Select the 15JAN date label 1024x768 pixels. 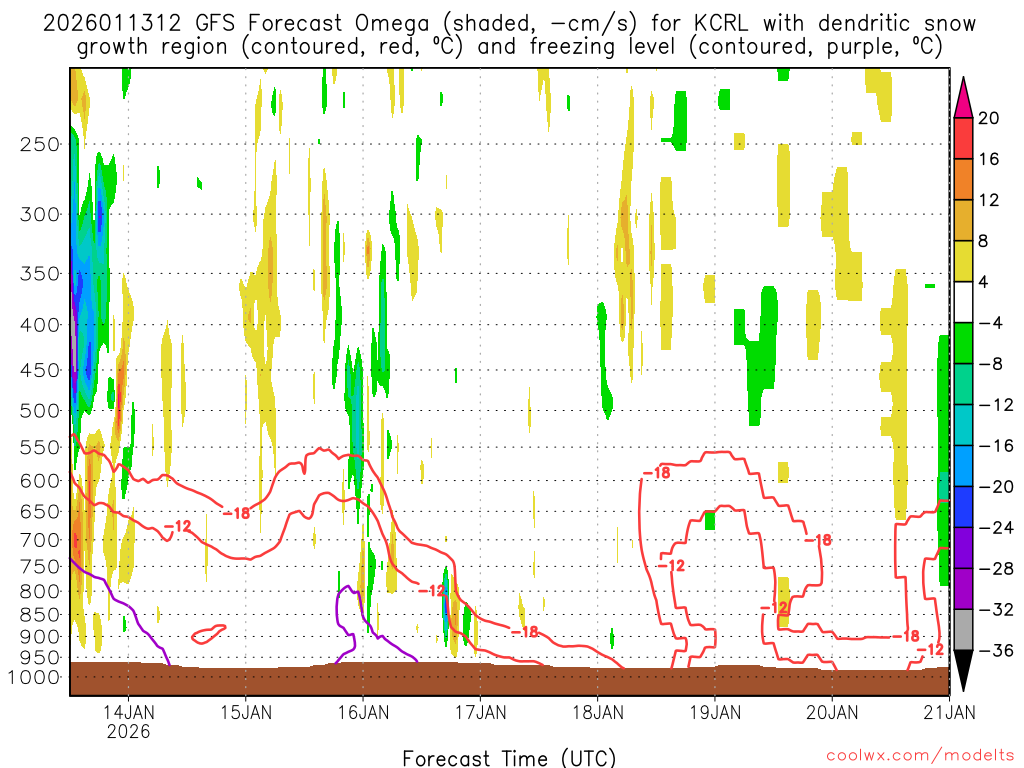click(246, 712)
